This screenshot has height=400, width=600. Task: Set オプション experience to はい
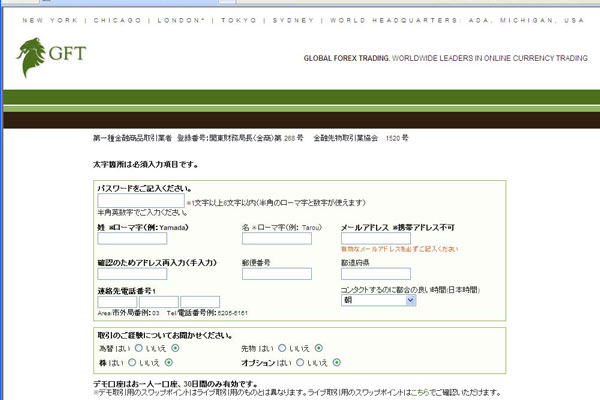[302, 362]
